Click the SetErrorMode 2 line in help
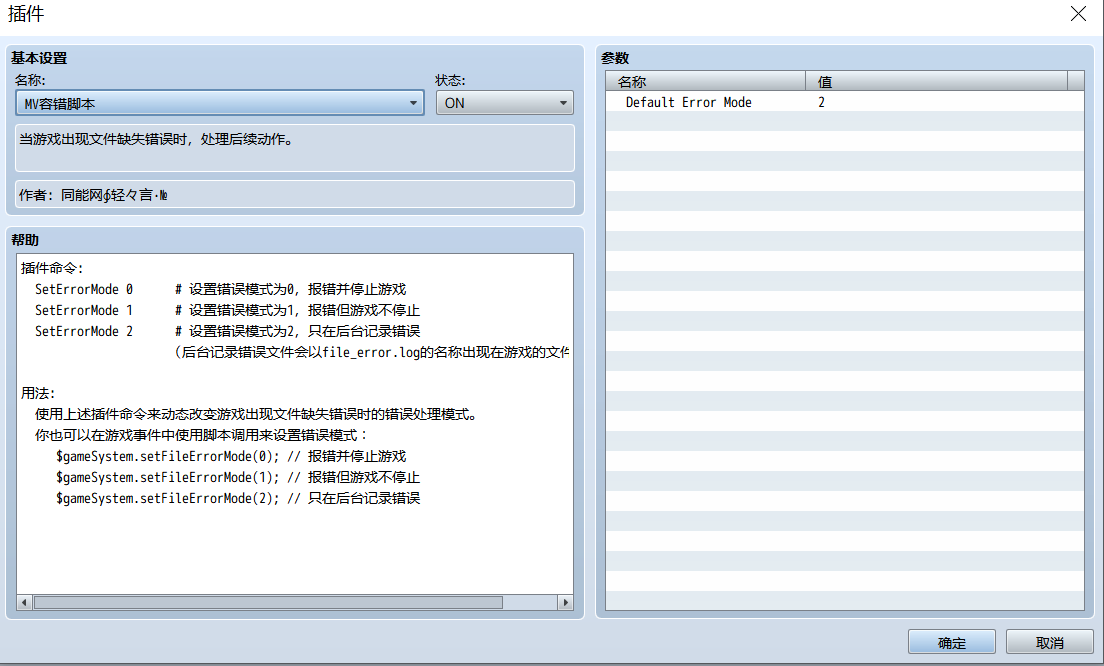 [x=227, y=331]
